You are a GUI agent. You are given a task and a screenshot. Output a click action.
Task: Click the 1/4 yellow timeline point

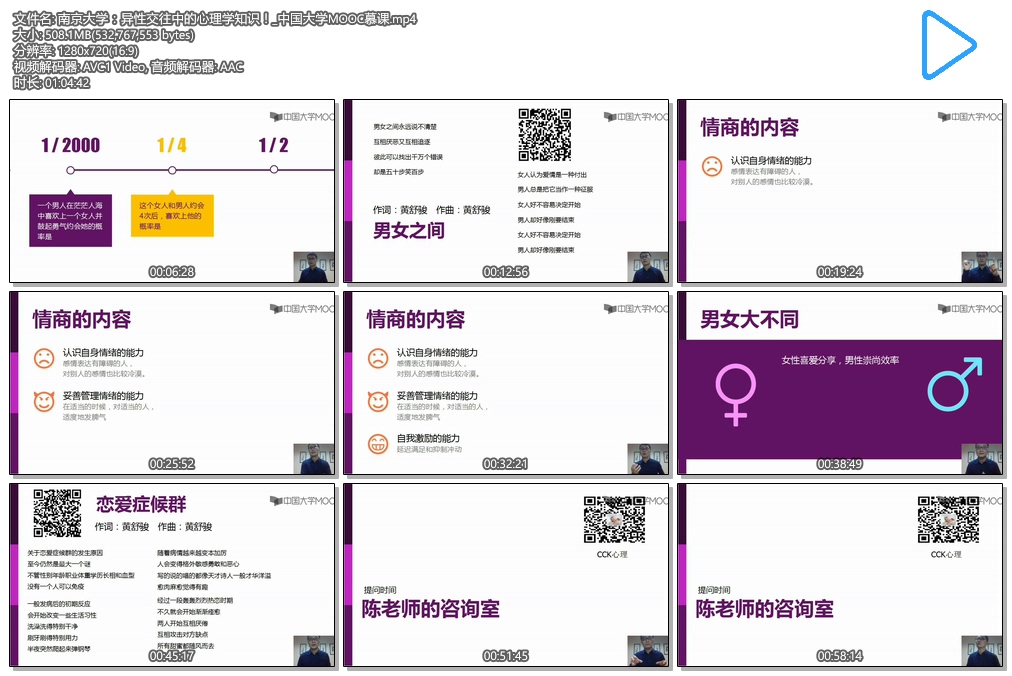(x=172, y=170)
